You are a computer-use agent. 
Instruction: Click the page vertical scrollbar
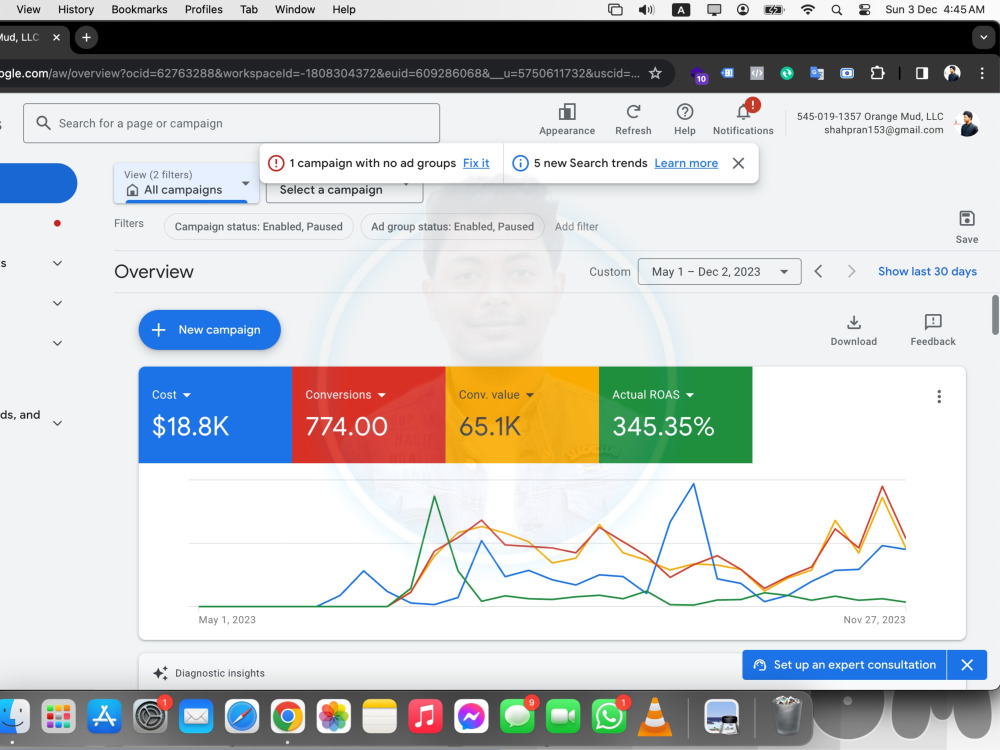[x=995, y=314]
